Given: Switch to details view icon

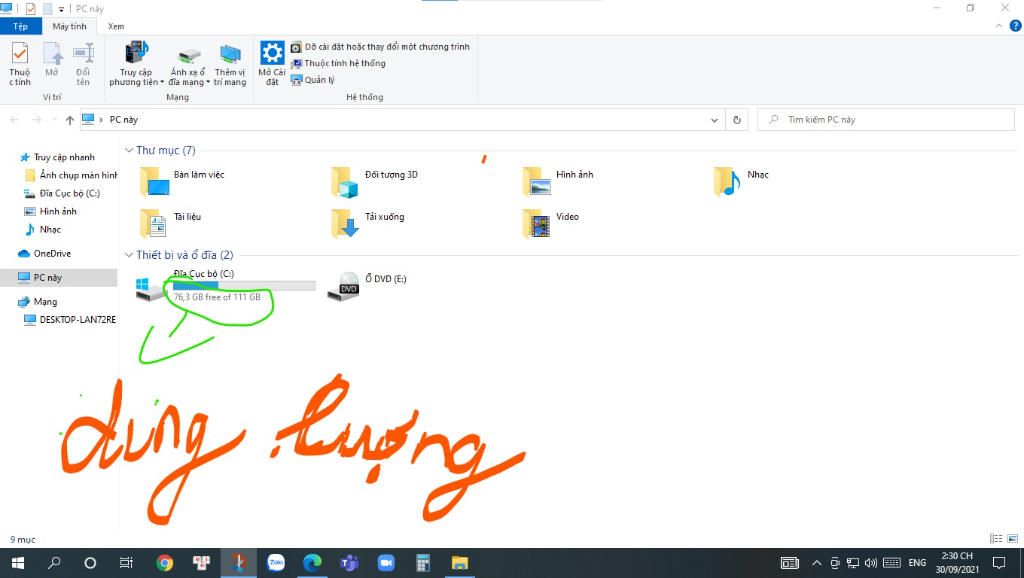Looking at the screenshot, I should pyautogui.click(x=996, y=539).
